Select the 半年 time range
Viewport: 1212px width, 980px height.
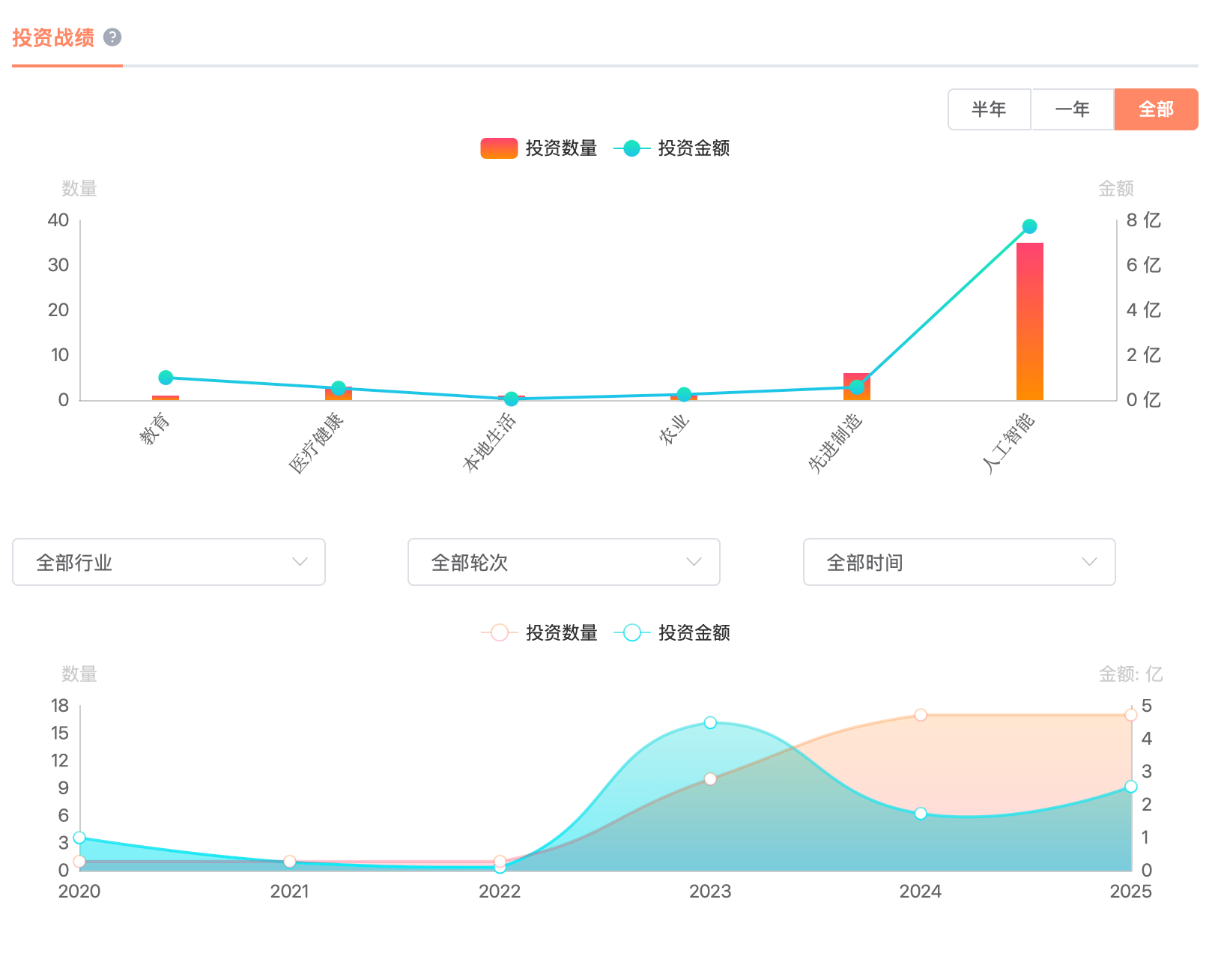[989, 109]
